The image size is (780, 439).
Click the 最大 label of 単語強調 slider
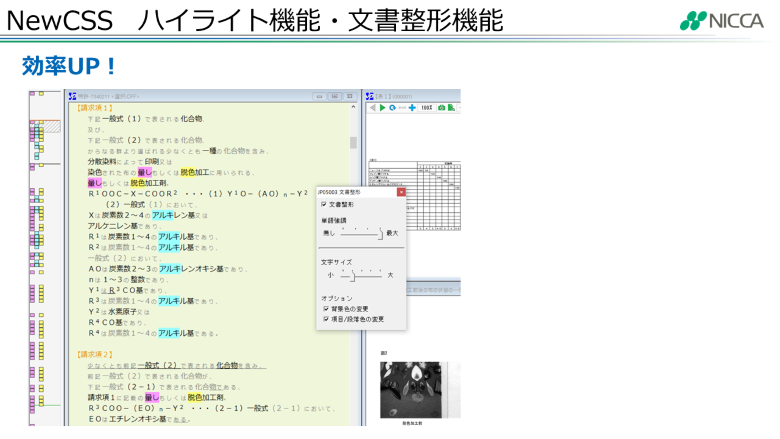(x=392, y=233)
